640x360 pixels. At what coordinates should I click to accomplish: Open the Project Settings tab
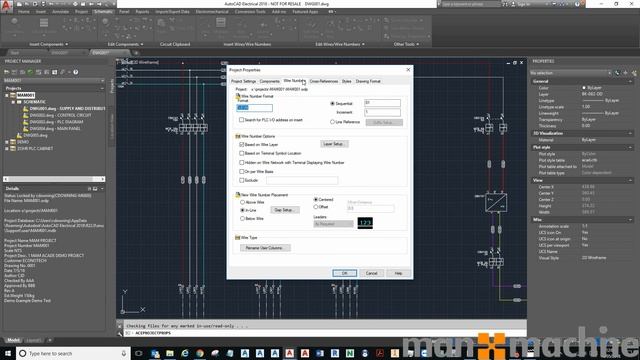[243, 81]
